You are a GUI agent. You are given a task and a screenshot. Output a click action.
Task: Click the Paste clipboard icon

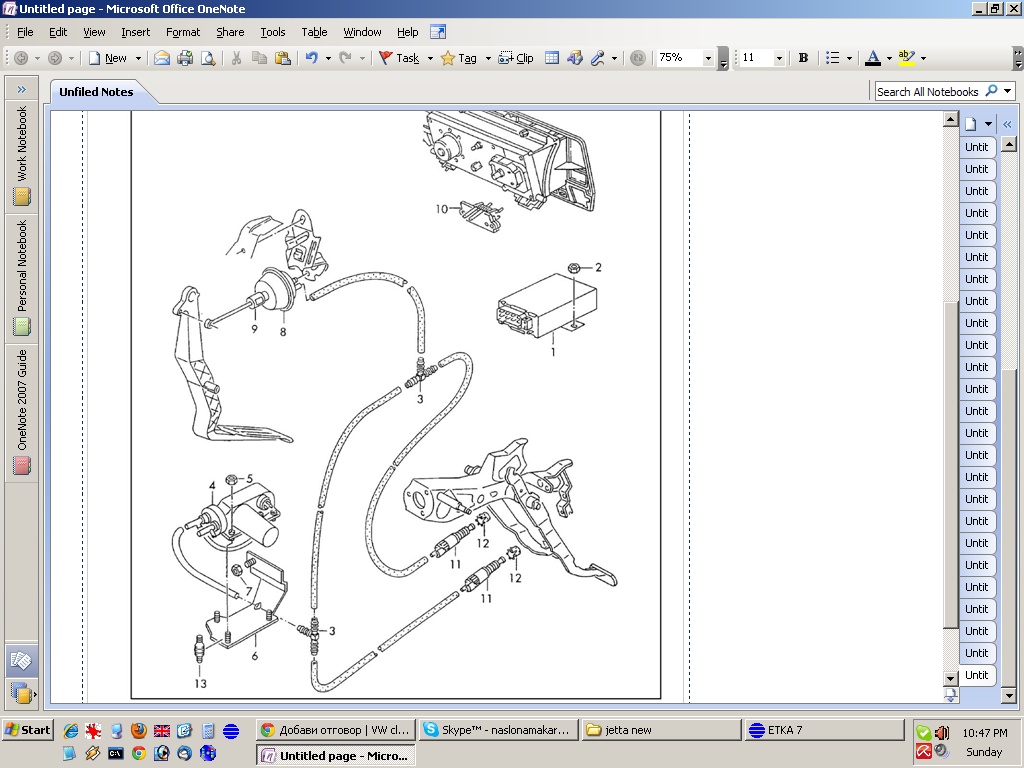pos(282,58)
